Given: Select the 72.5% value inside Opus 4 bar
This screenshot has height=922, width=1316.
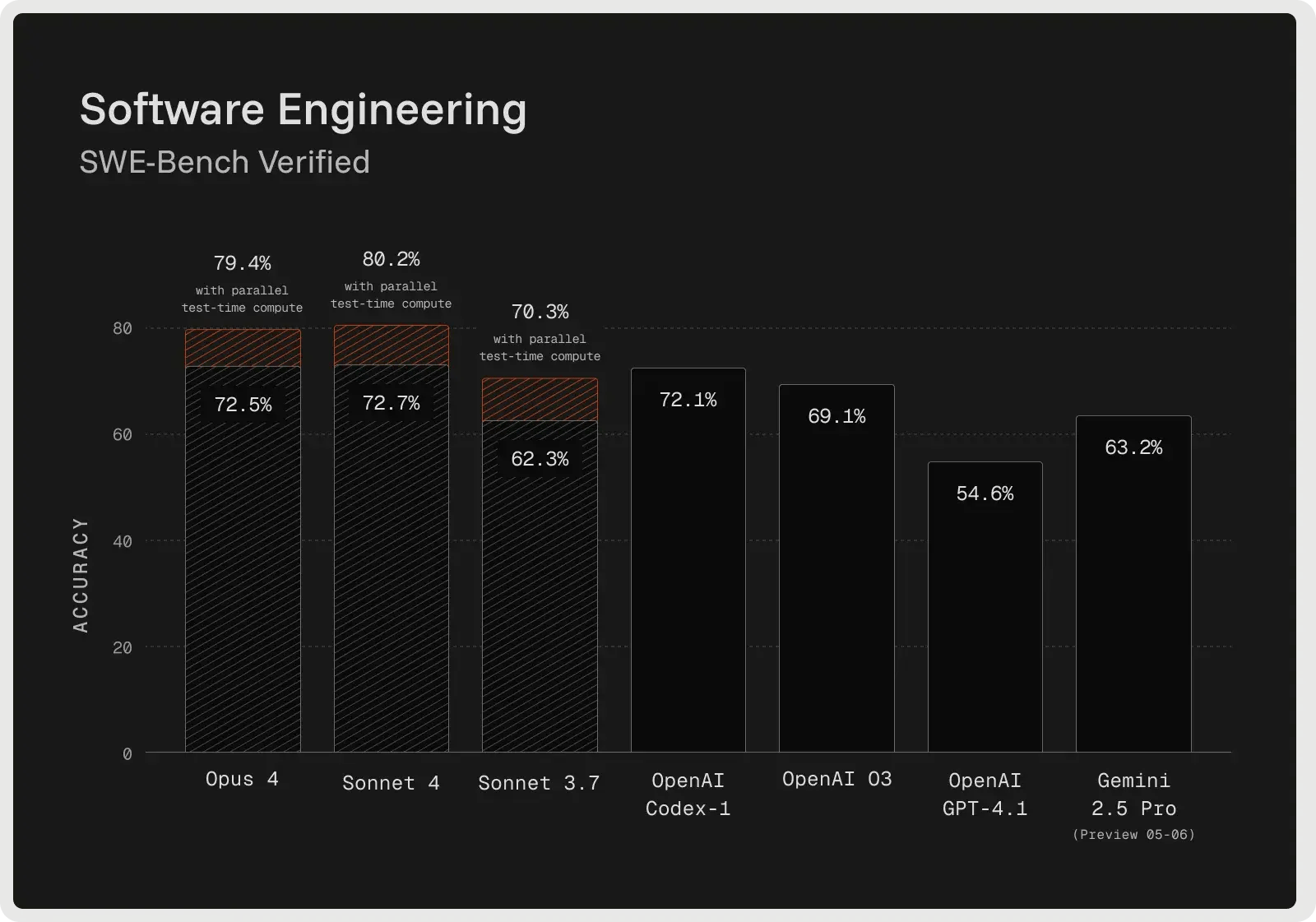Looking at the screenshot, I should coord(243,405).
